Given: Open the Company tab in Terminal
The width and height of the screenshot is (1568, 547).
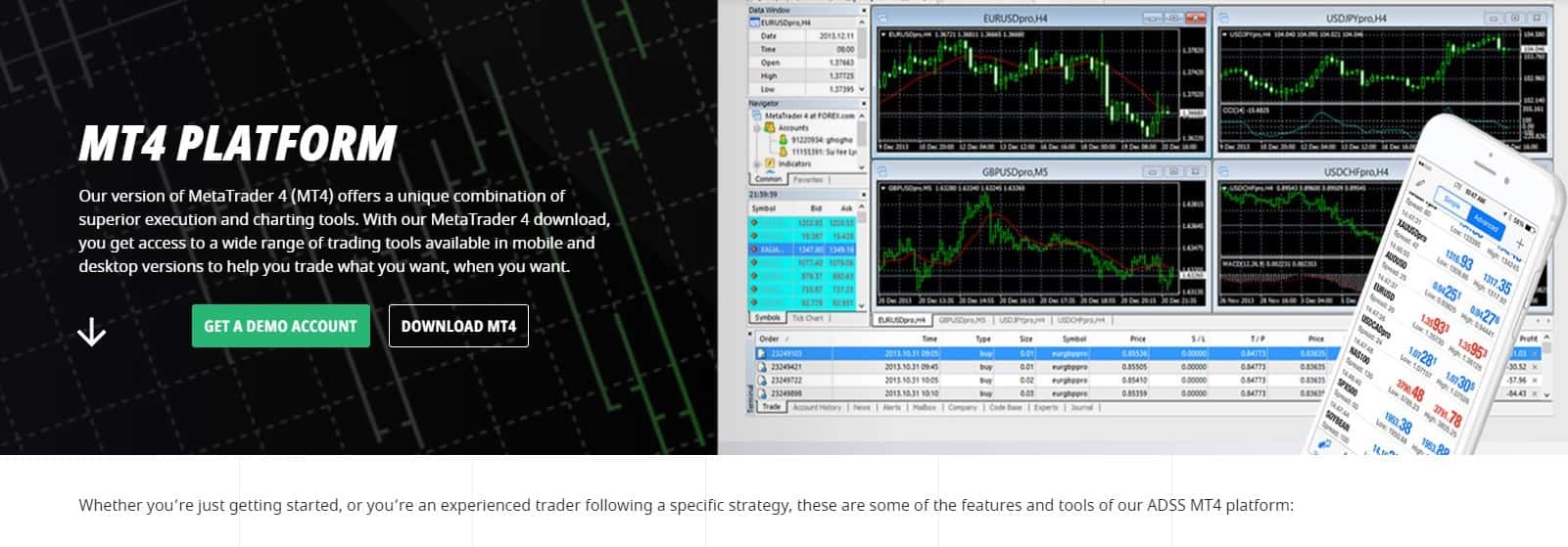Looking at the screenshot, I should tap(963, 407).
